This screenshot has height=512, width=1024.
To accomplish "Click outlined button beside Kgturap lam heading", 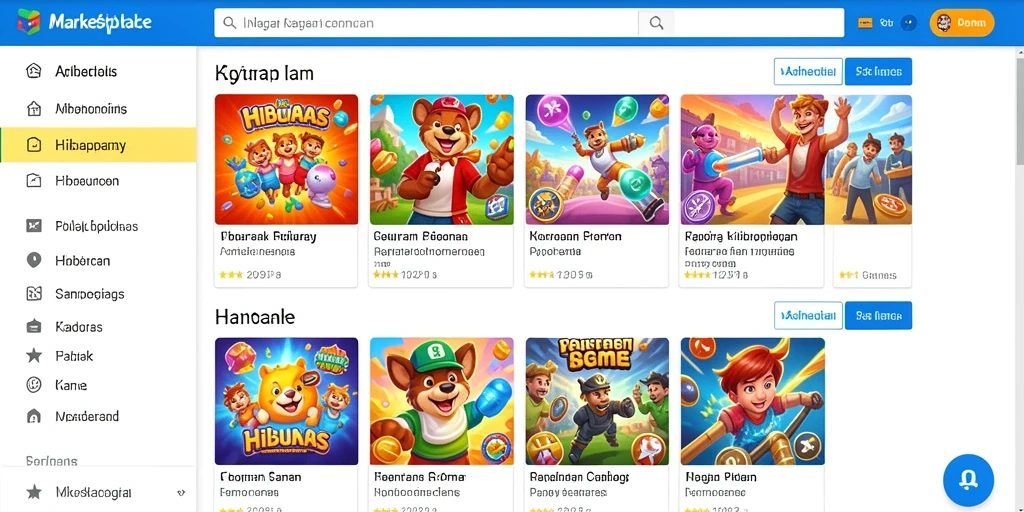I will click(808, 72).
